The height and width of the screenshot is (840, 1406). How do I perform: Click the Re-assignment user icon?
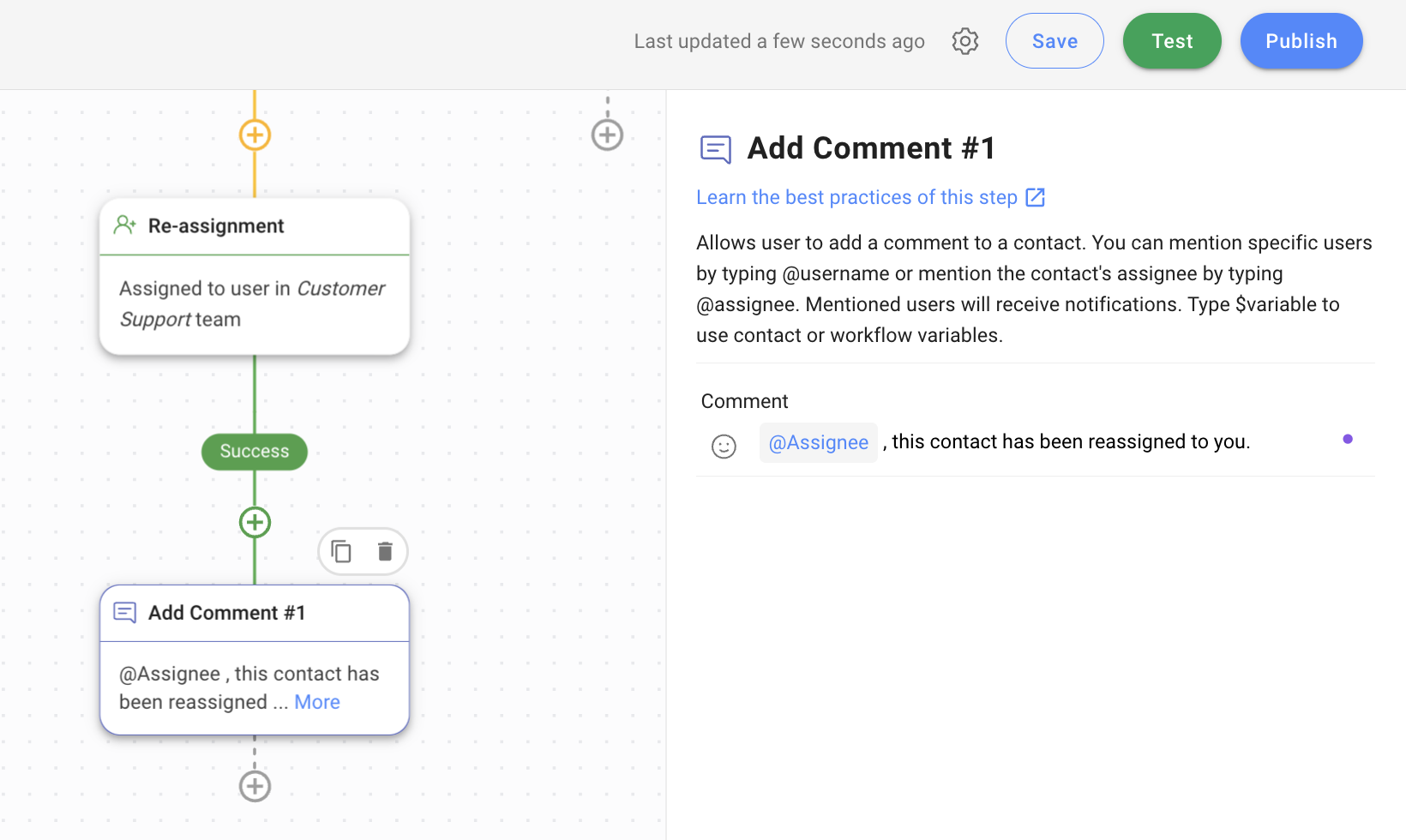(125, 225)
